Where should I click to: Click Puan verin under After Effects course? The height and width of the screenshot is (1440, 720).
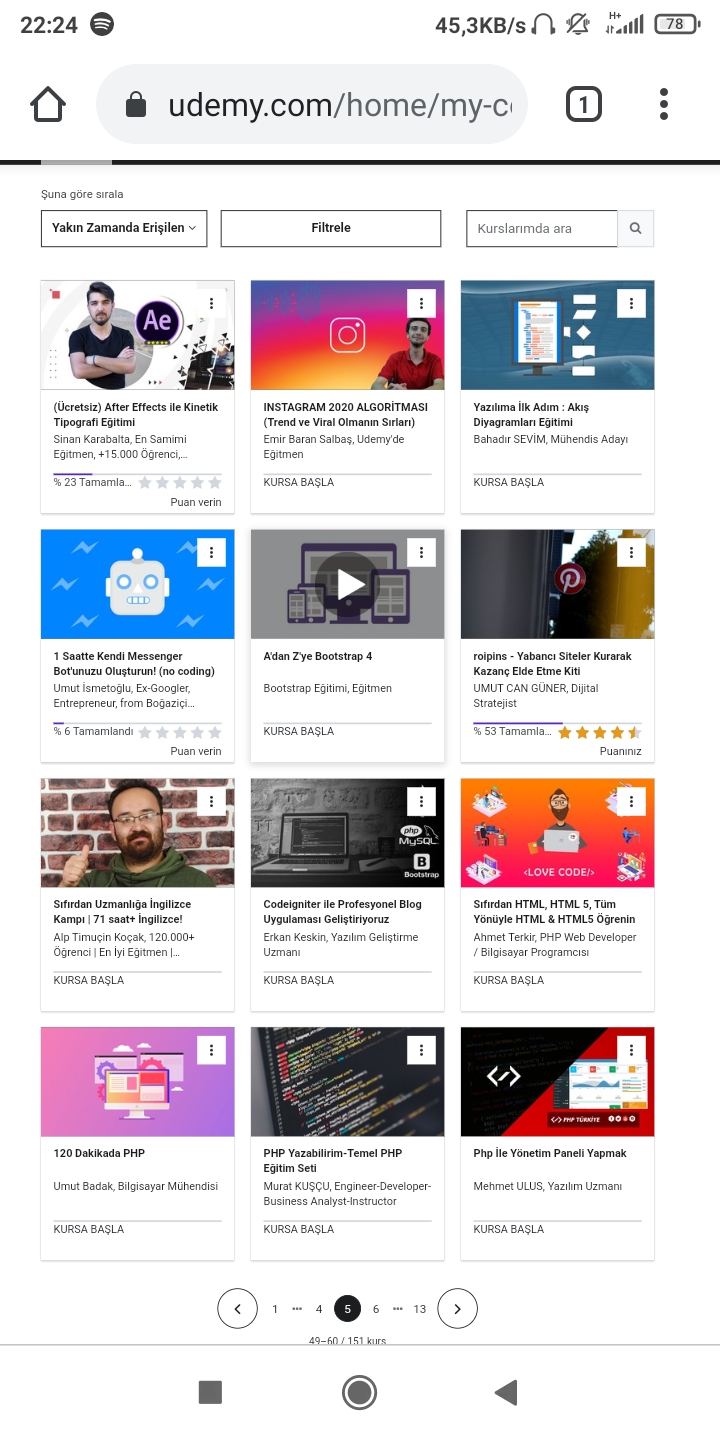click(x=196, y=502)
